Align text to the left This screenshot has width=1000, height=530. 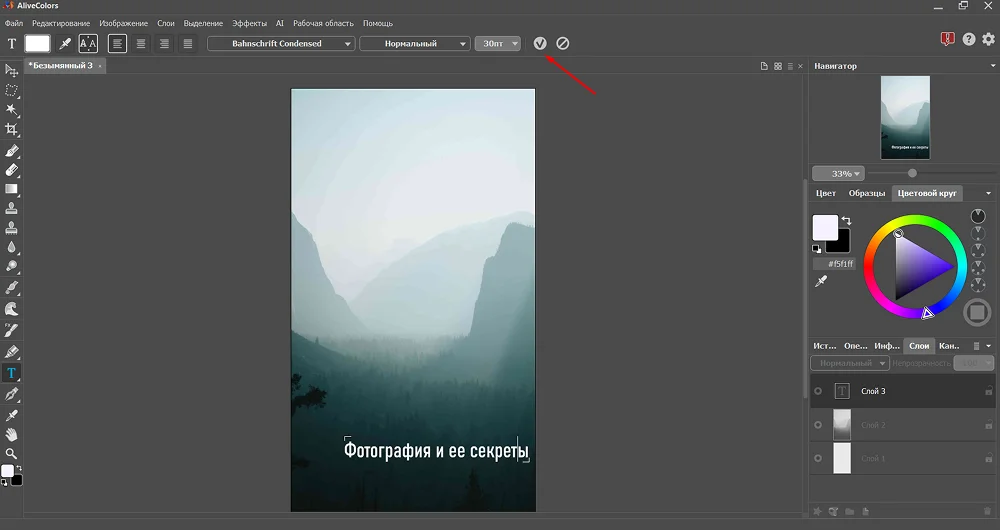coord(117,43)
